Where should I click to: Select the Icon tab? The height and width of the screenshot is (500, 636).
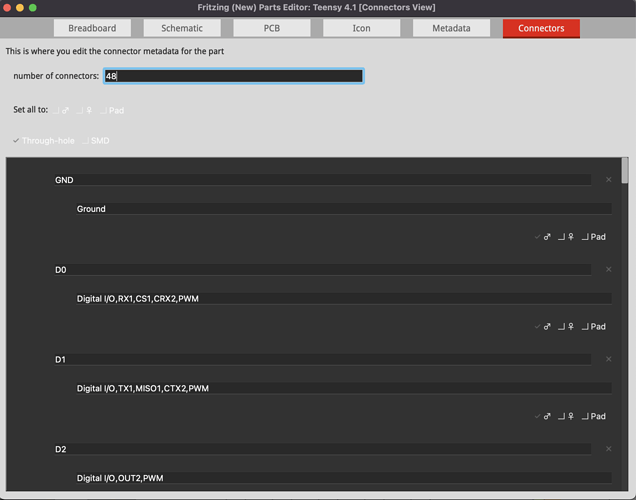tap(361, 28)
